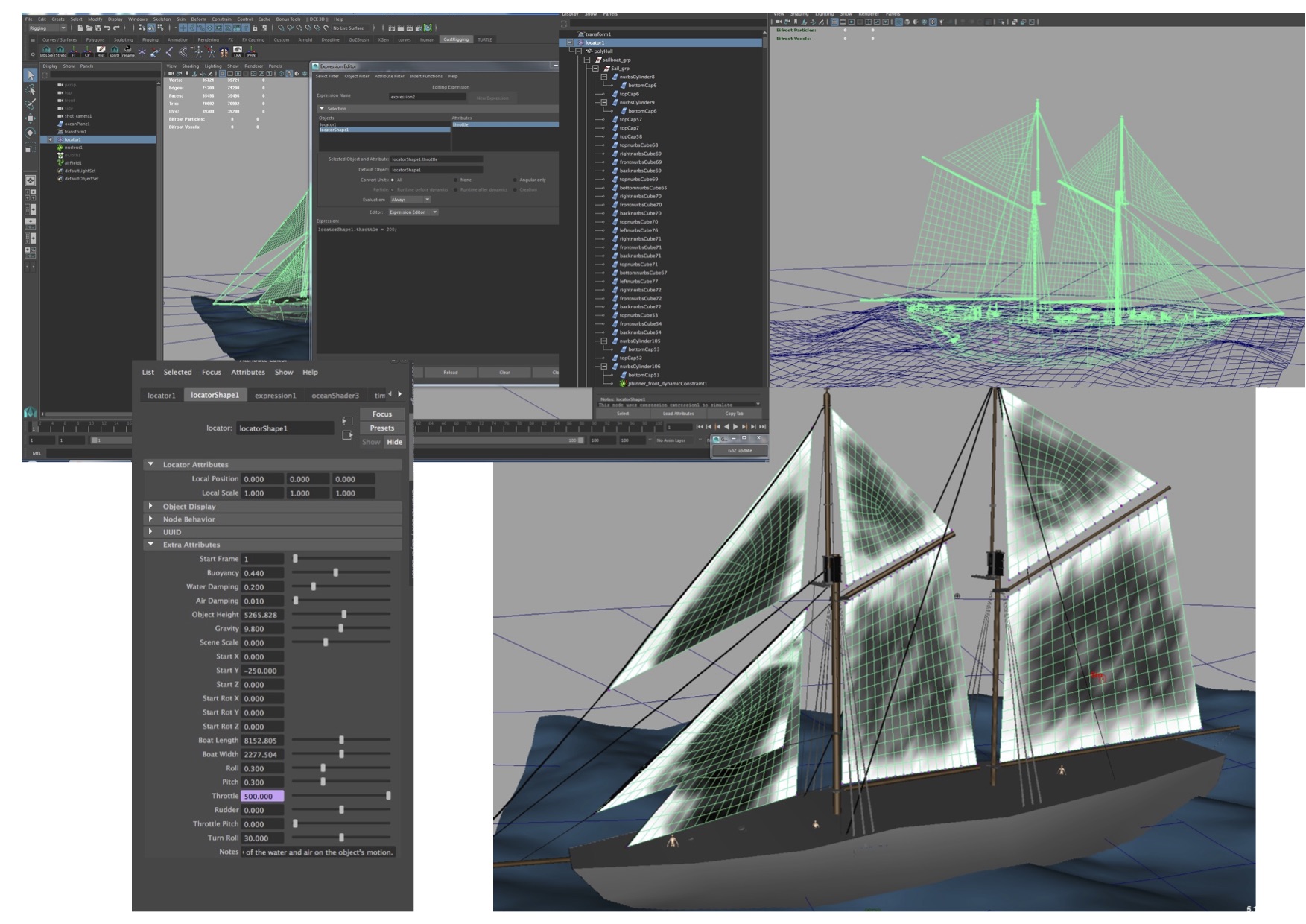The width and height of the screenshot is (1306, 924).
Task: Select the All convert units radio button
Action: click(393, 180)
